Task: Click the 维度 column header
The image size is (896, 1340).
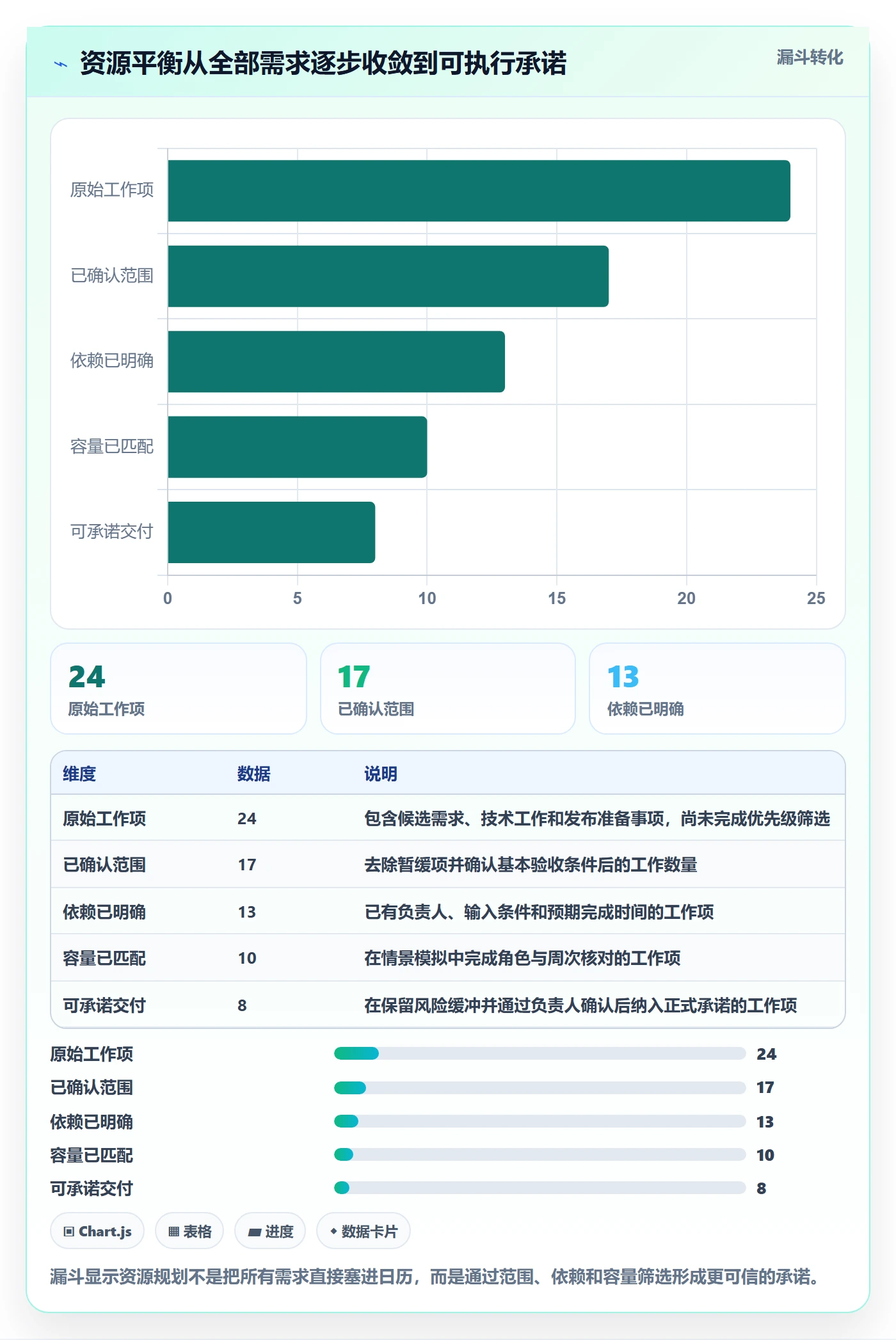Action: 79,774
